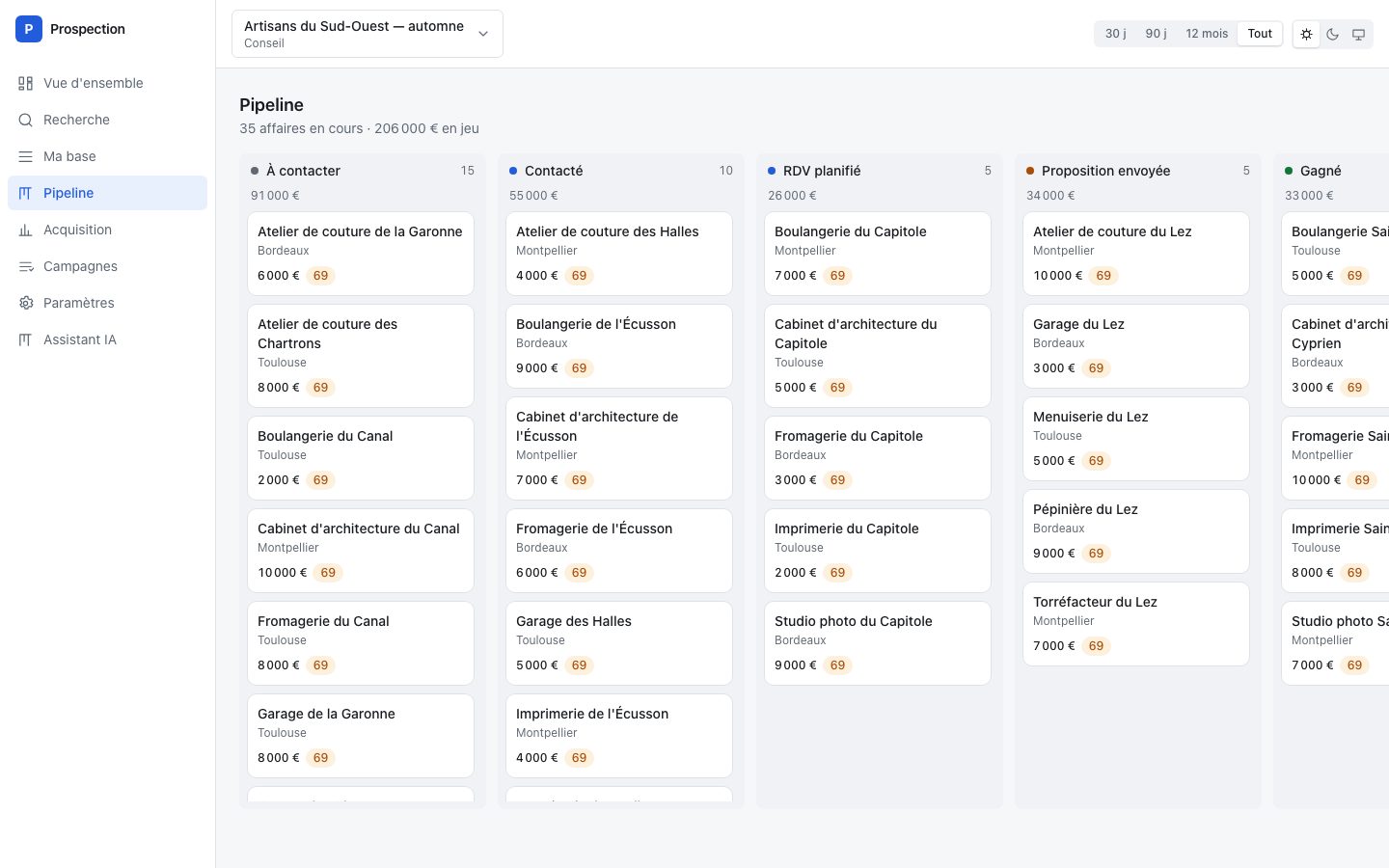
Task: Click the Pipeline columns icon
Action: coord(26,193)
